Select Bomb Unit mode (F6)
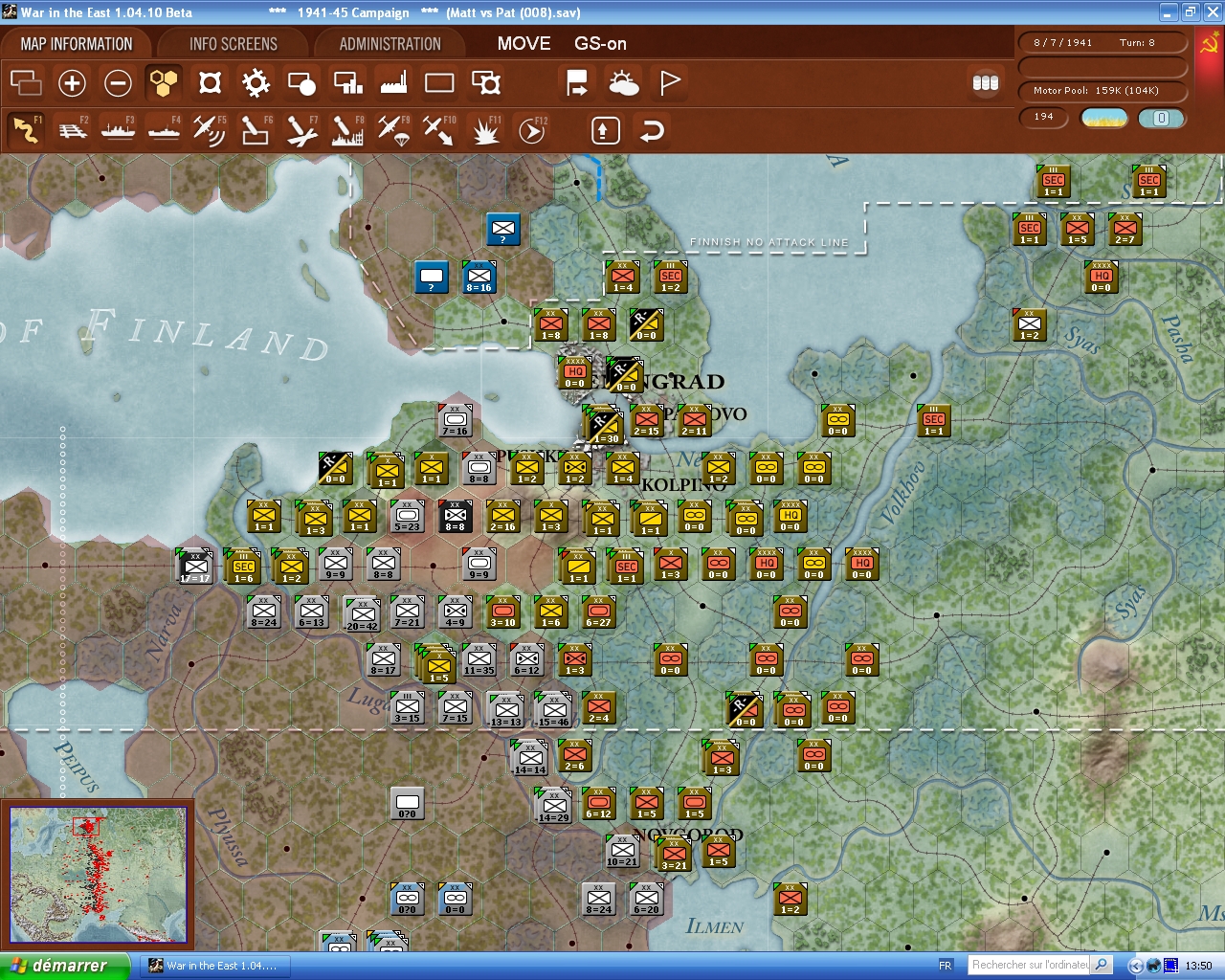This screenshot has height=980, width=1225. pos(256,130)
